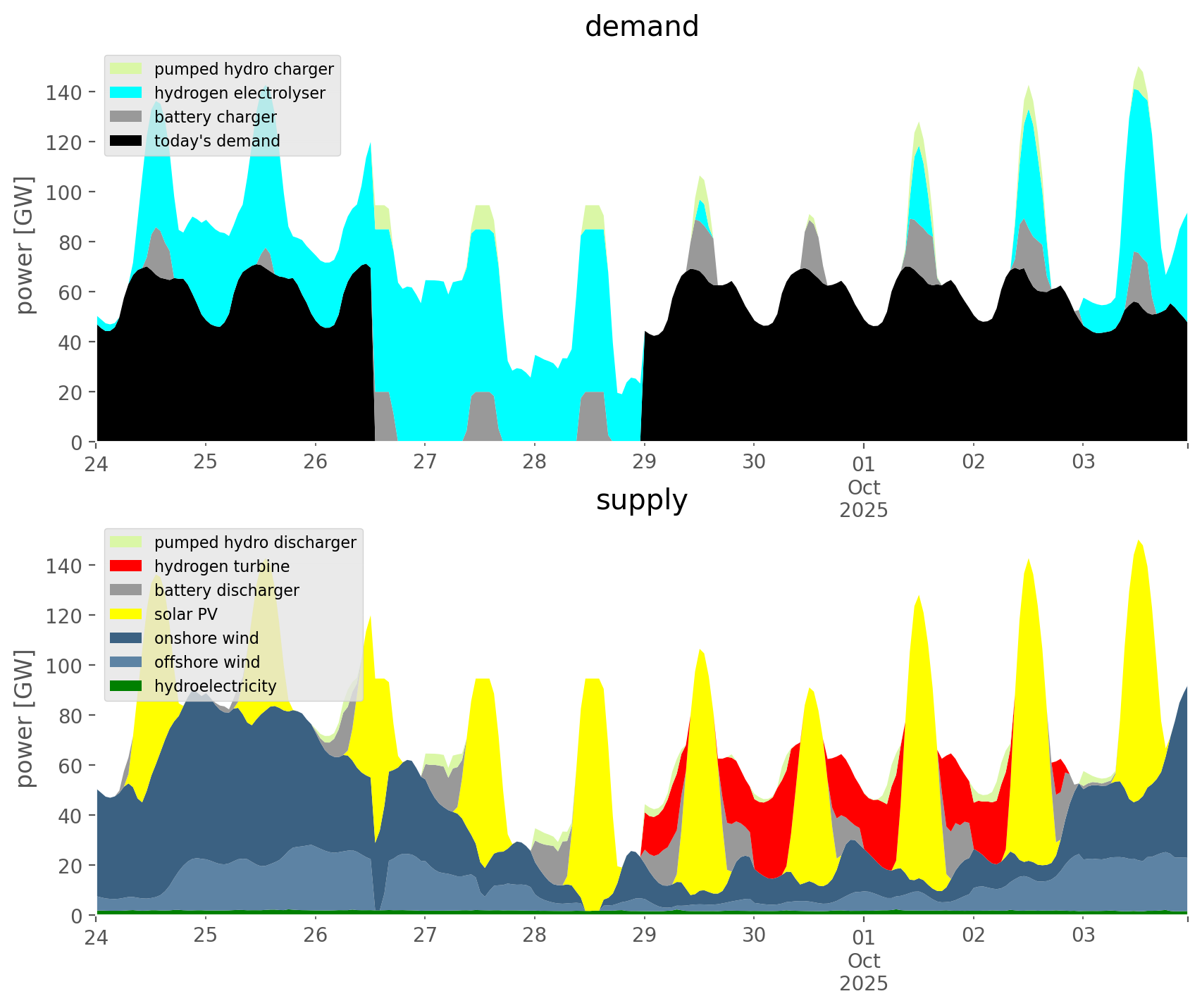Click the "supply" chart title
Screen dimensions: 1202x1008
pyautogui.click(x=641, y=500)
